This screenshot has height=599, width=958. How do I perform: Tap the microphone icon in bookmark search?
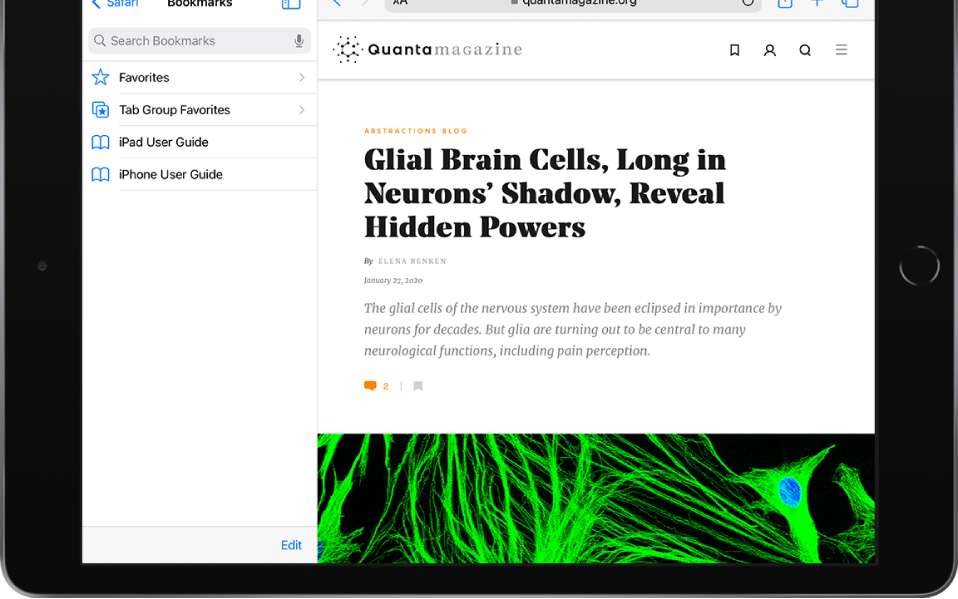pyautogui.click(x=299, y=41)
